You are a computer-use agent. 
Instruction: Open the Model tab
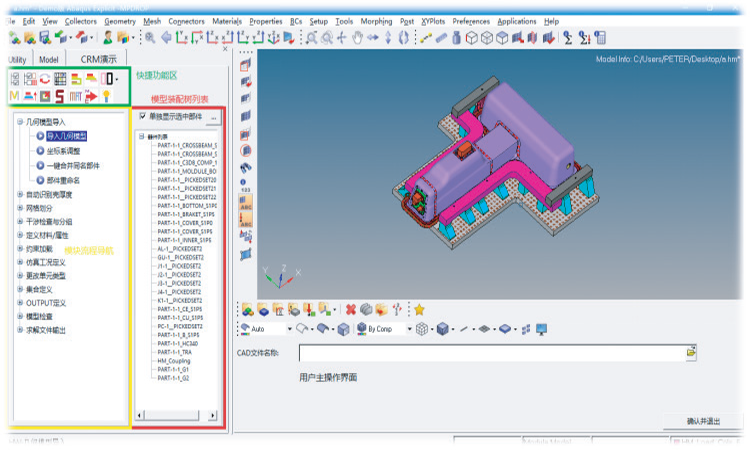coord(48,59)
